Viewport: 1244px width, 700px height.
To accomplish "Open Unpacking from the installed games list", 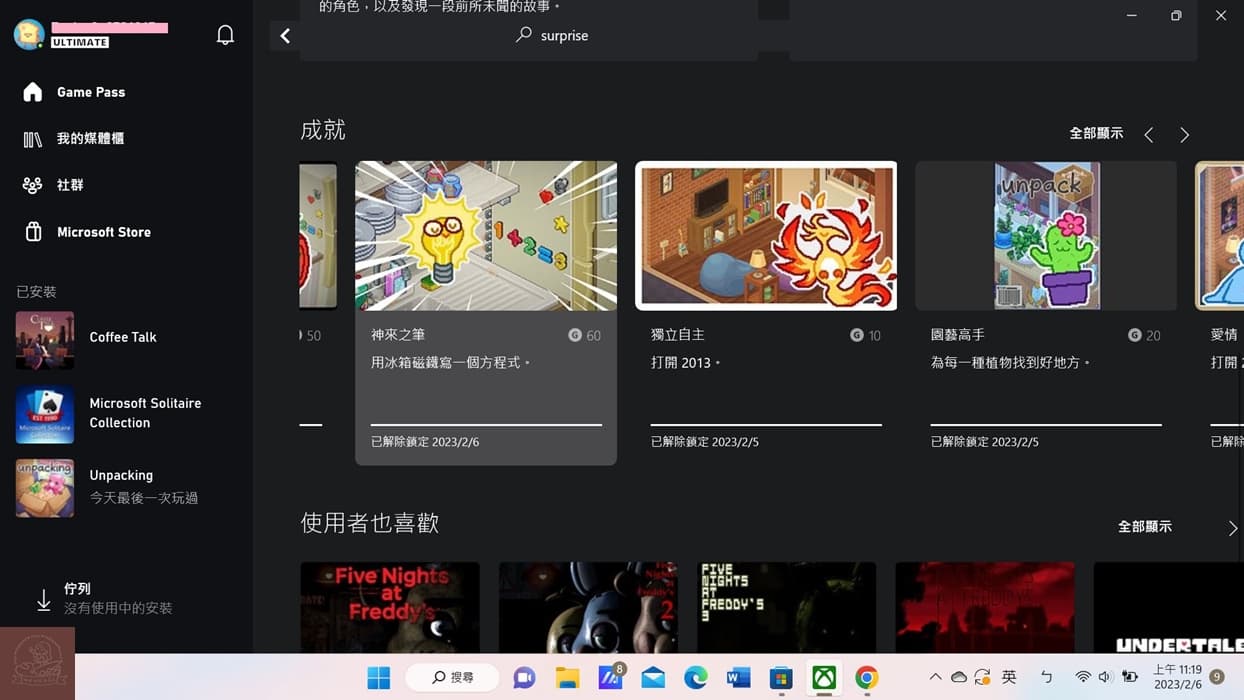I will point(120,475).
